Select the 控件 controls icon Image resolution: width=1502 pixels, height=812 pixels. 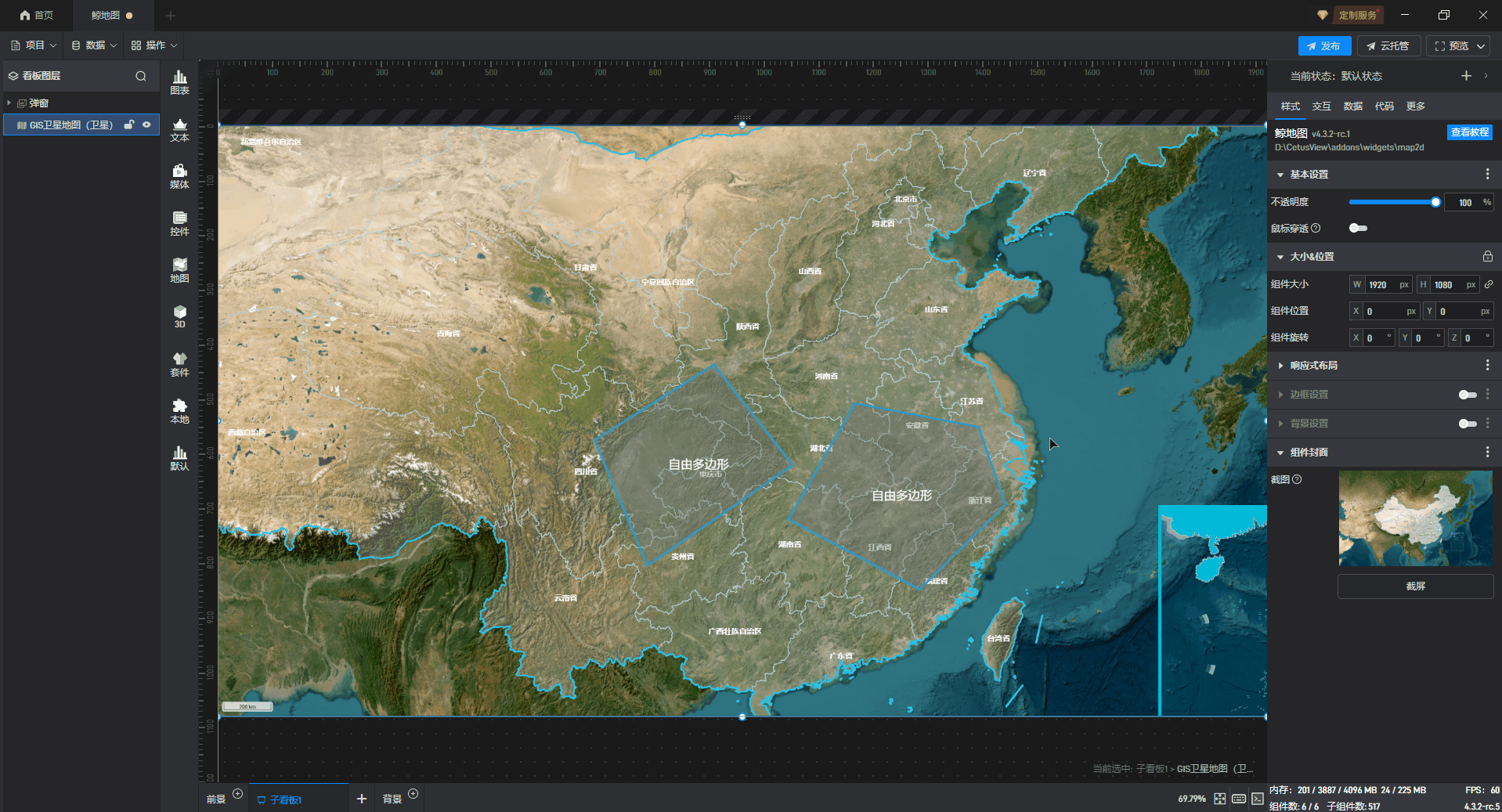click(x=179, y=223)
